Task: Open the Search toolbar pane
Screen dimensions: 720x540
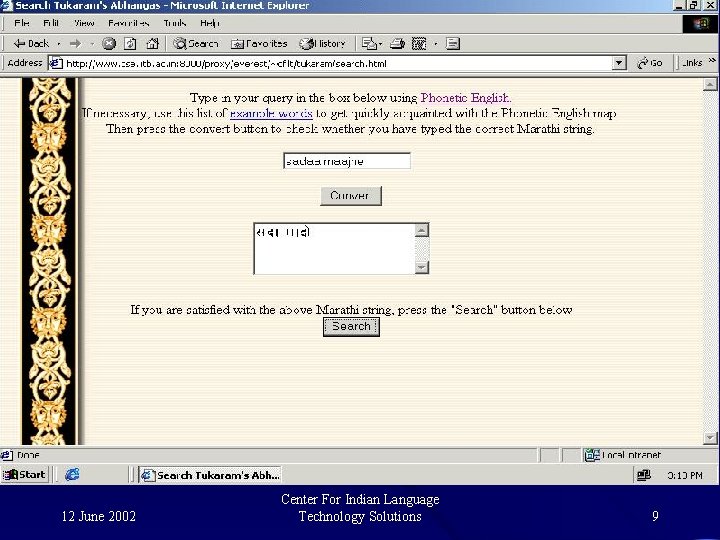Action: click(x=196, y=44)
